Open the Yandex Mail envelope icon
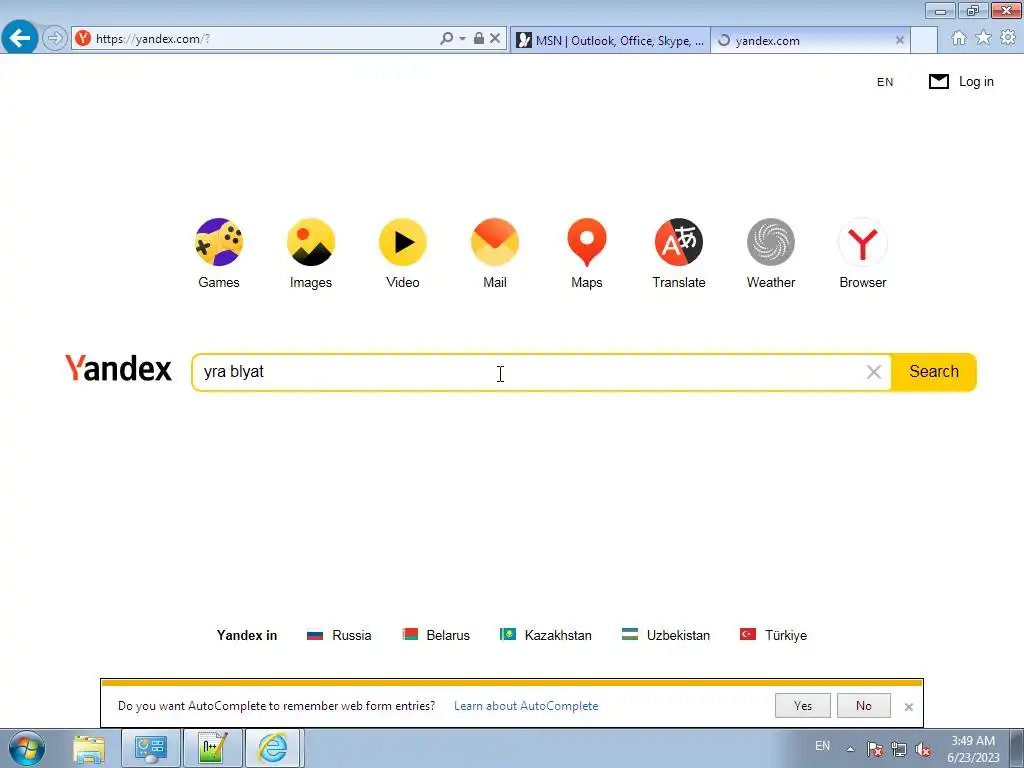This screenshot has width=1024, height=768. coord(495,242)
